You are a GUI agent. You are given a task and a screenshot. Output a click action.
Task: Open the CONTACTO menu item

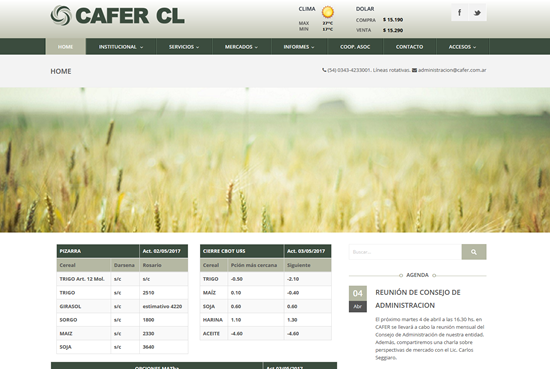[409, 47]
